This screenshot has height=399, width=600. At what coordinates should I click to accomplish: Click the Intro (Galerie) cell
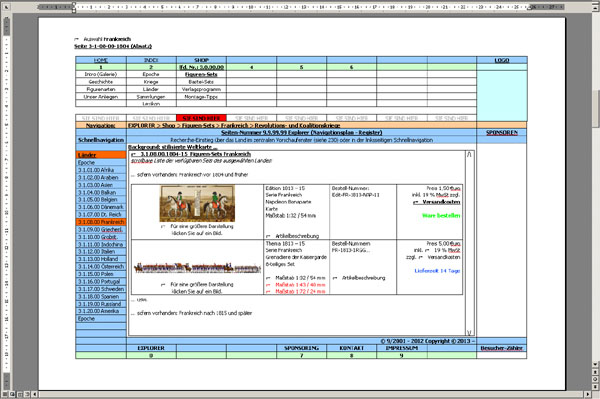click(101, 74)
